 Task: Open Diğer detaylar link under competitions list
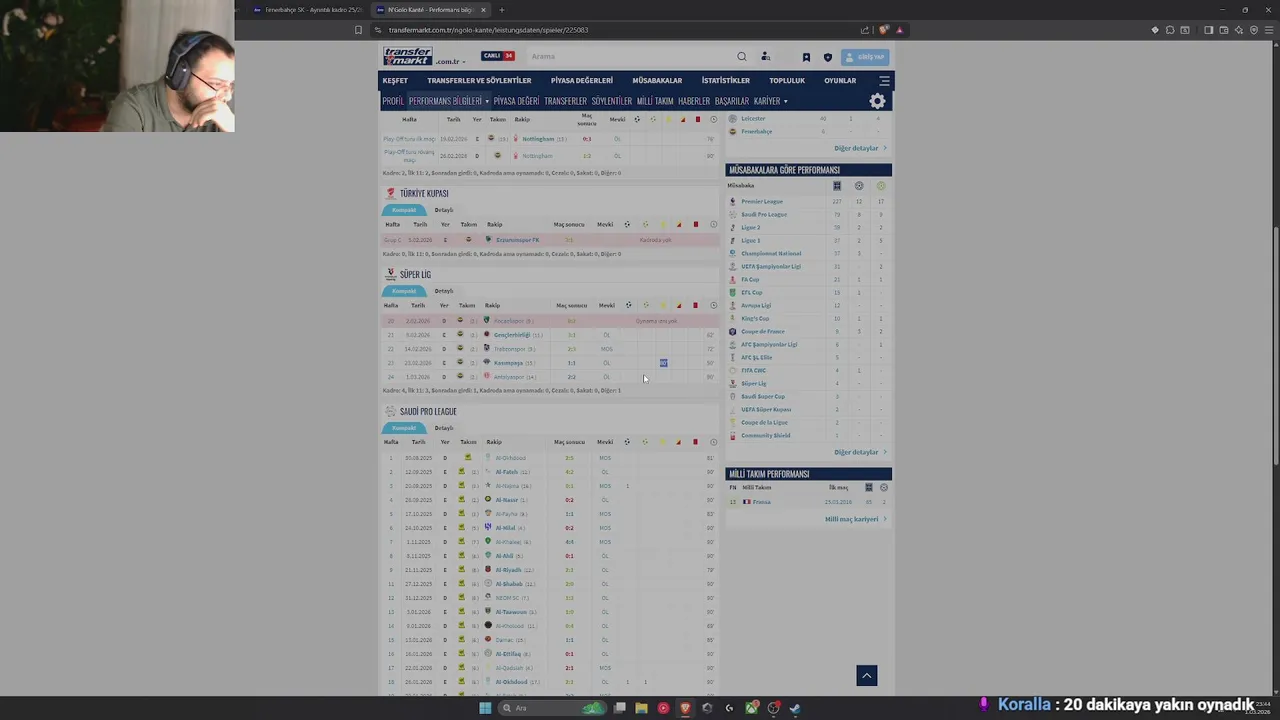pyautogui.click(x=860, y=452)
